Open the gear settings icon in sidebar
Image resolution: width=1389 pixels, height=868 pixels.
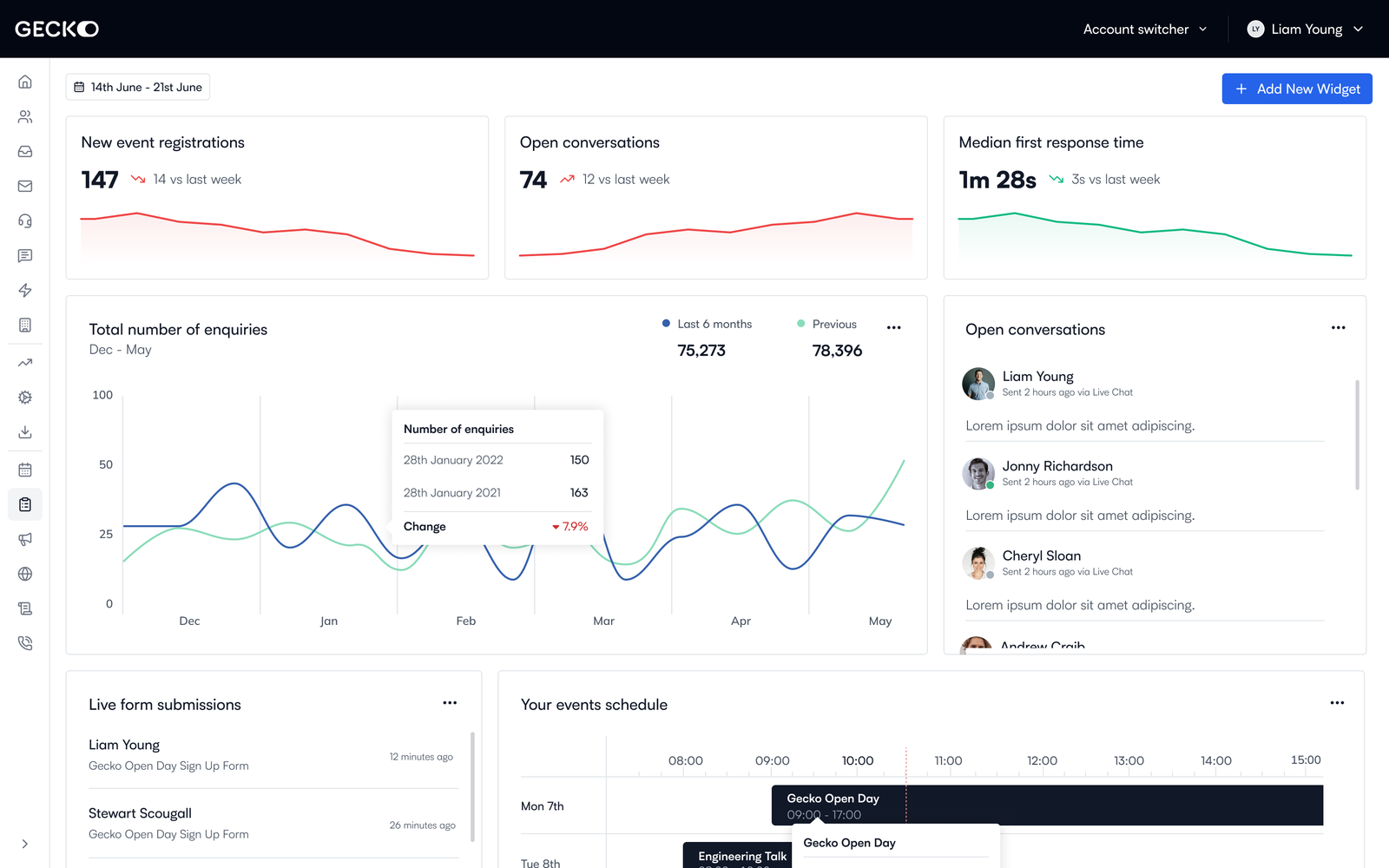pos(25,398)
